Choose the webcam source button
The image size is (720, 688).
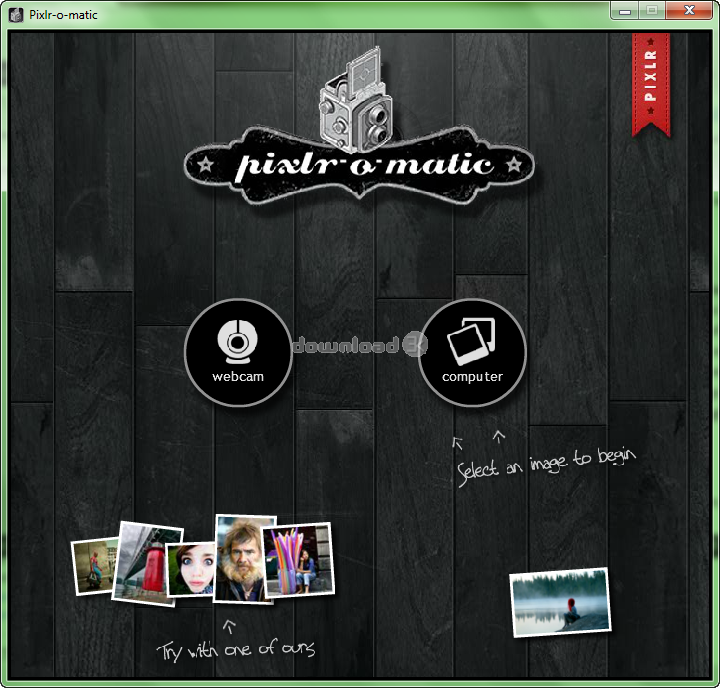click(x=238, y=352)
